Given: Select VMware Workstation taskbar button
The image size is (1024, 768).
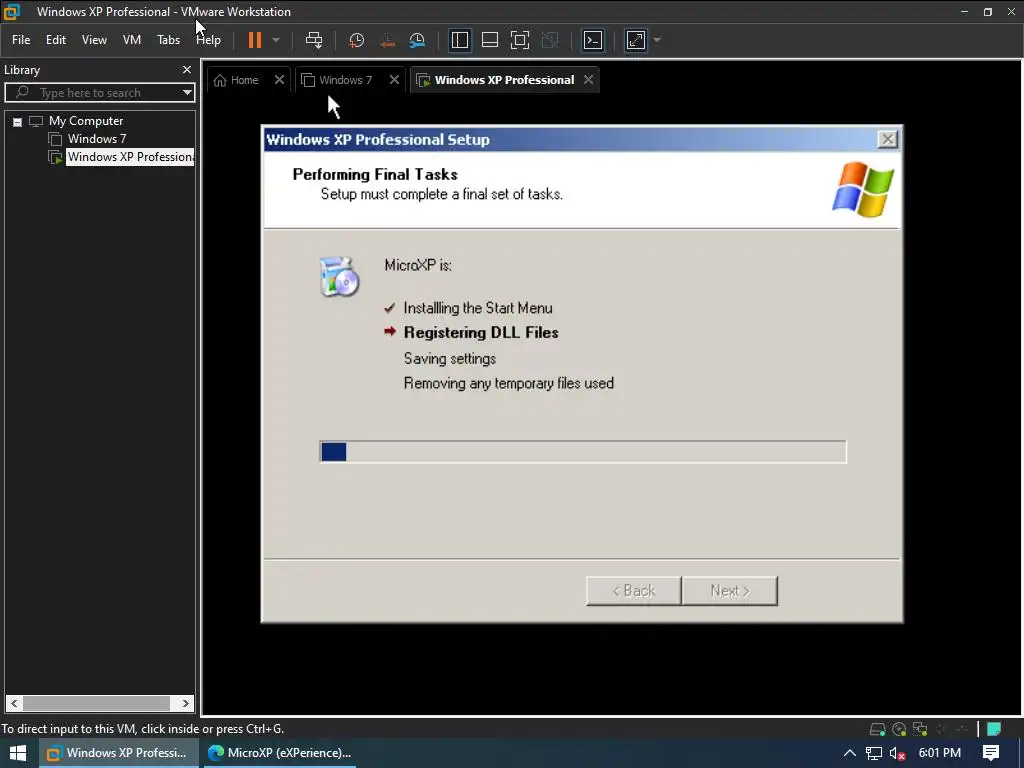Looking at the screenshot, I should (x=118, y=753).
